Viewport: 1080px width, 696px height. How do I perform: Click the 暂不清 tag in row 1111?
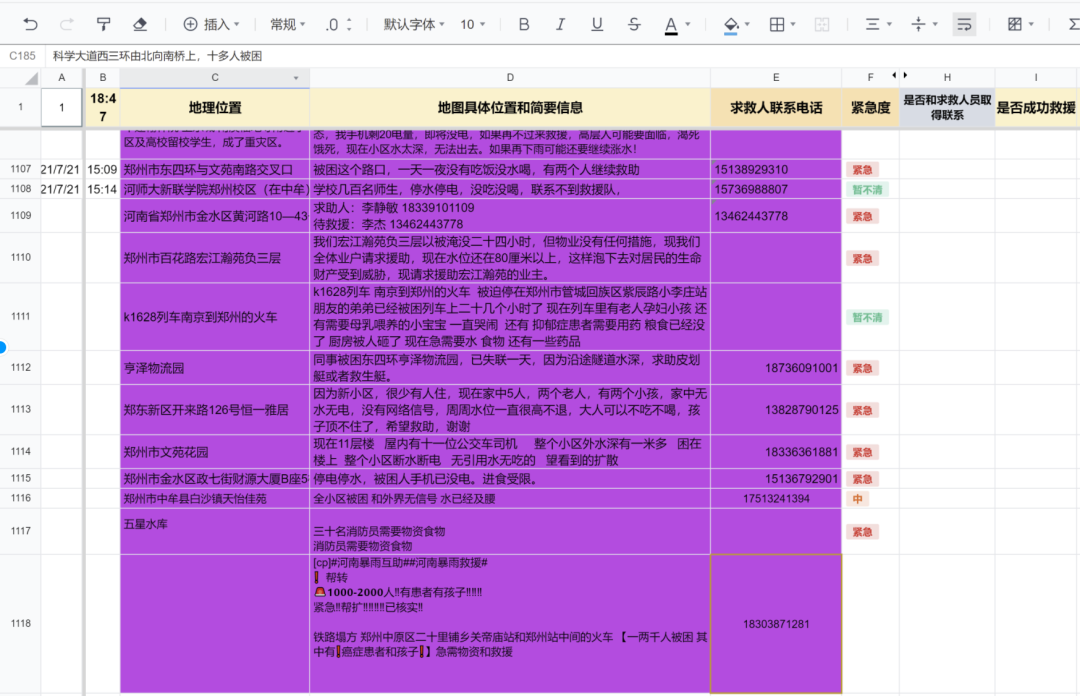(x=867, y=317)
